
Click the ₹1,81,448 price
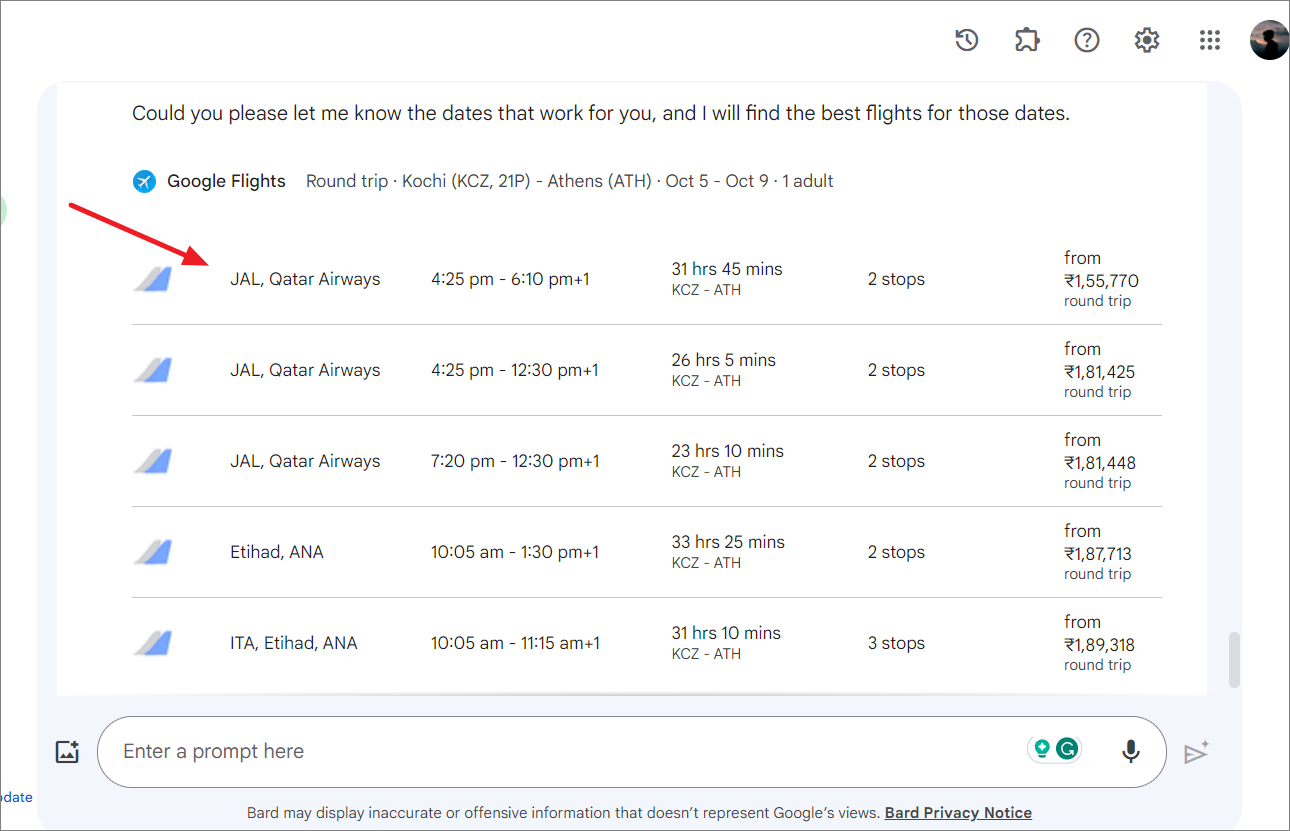(x=1100, y=463)
